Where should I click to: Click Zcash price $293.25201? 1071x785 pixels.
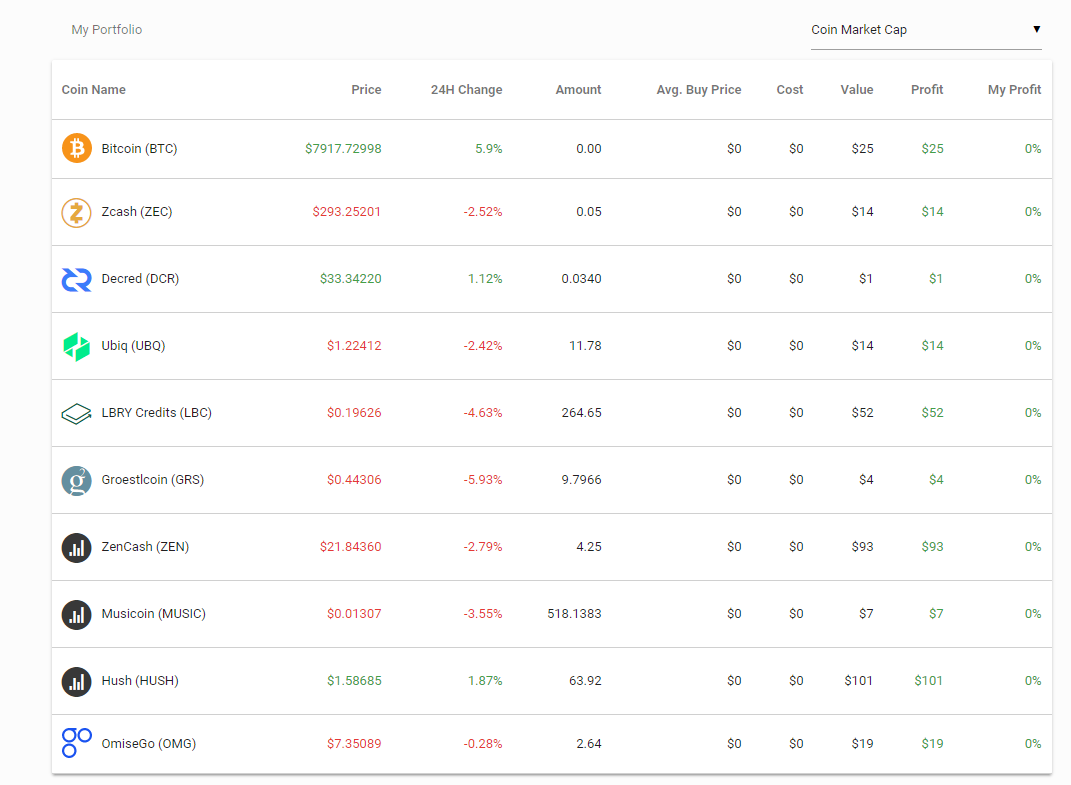pos(347,212)
